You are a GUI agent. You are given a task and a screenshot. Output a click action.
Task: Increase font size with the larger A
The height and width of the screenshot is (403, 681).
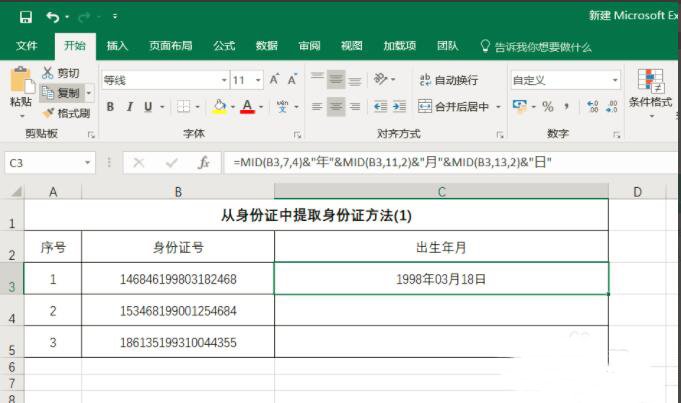click(274, 80)
